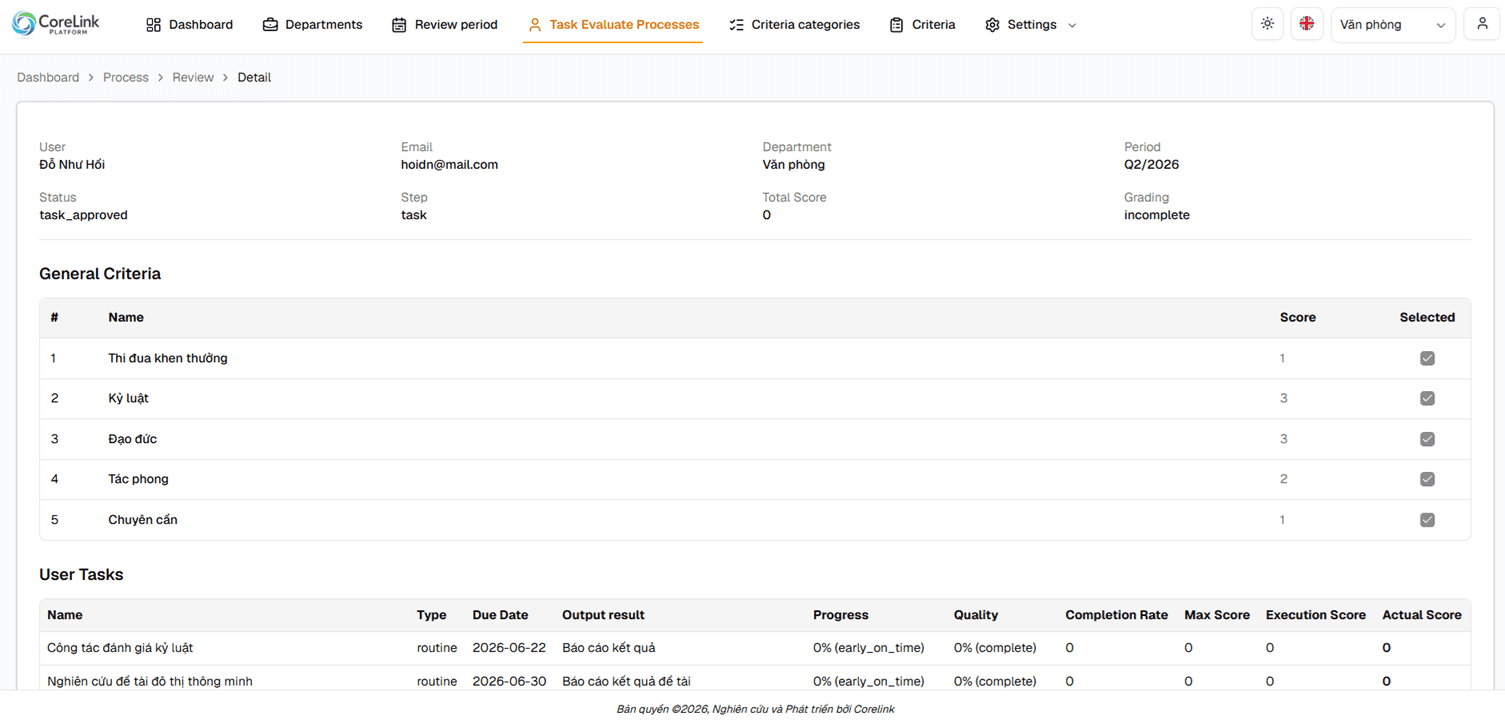1505x720 pixels.
Task: Click the Process breadcrumb link
Action: tap(126, 77)
